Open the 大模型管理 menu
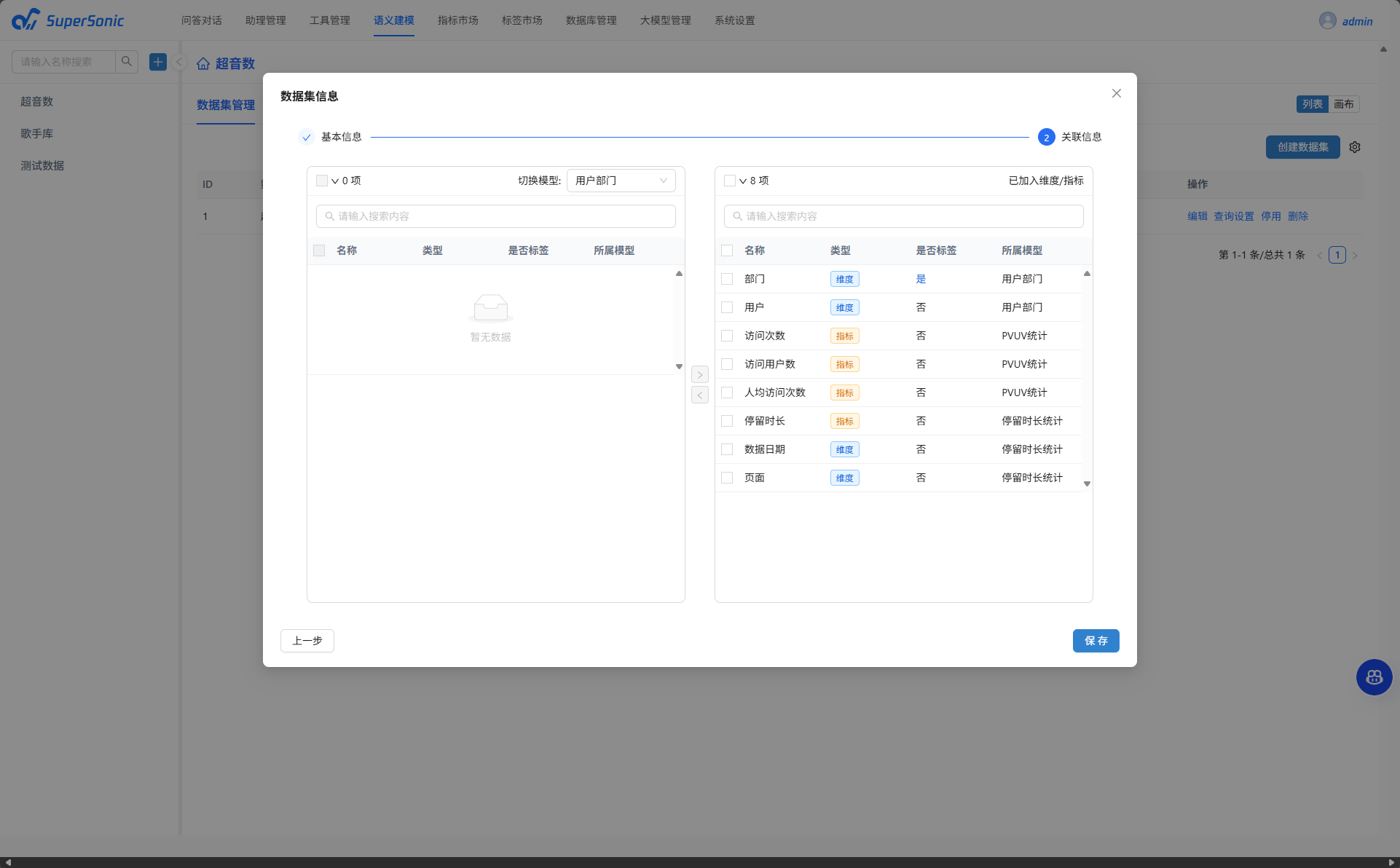The image size is (1400, 868). coord(666,20)
